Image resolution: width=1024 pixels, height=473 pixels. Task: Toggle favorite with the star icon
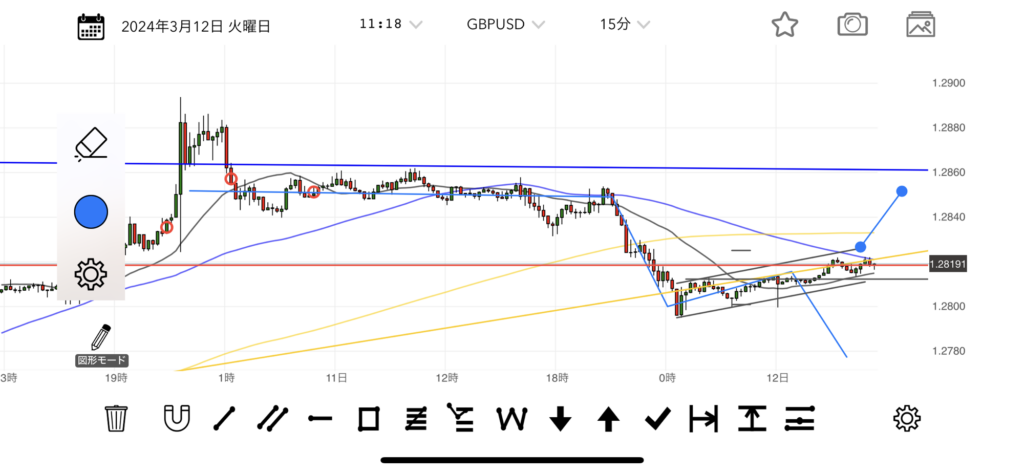[785, 25]
